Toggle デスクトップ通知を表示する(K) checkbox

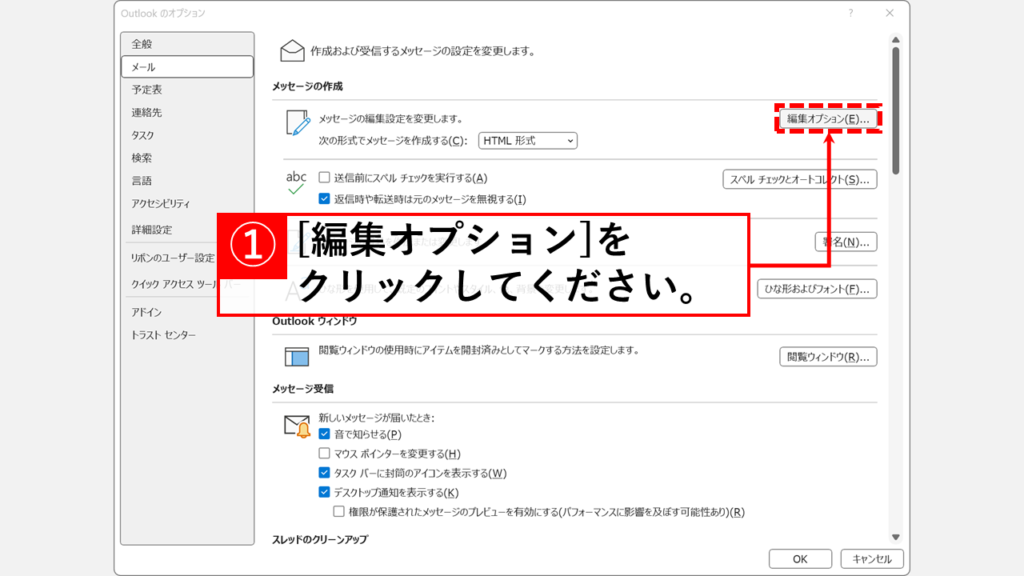click(x=324, y=492)
